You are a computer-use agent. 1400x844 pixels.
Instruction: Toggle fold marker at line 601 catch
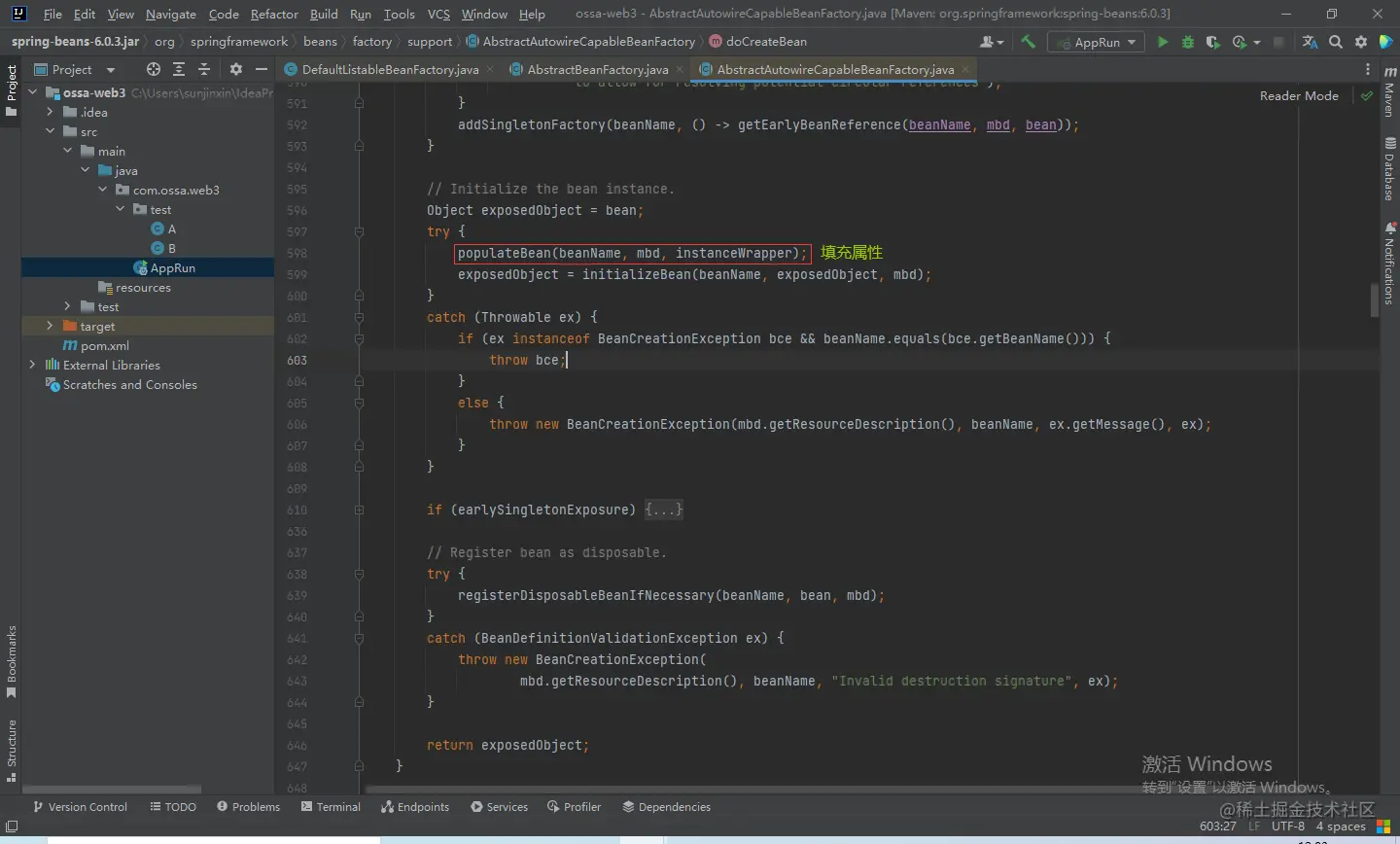click(359, 317)
